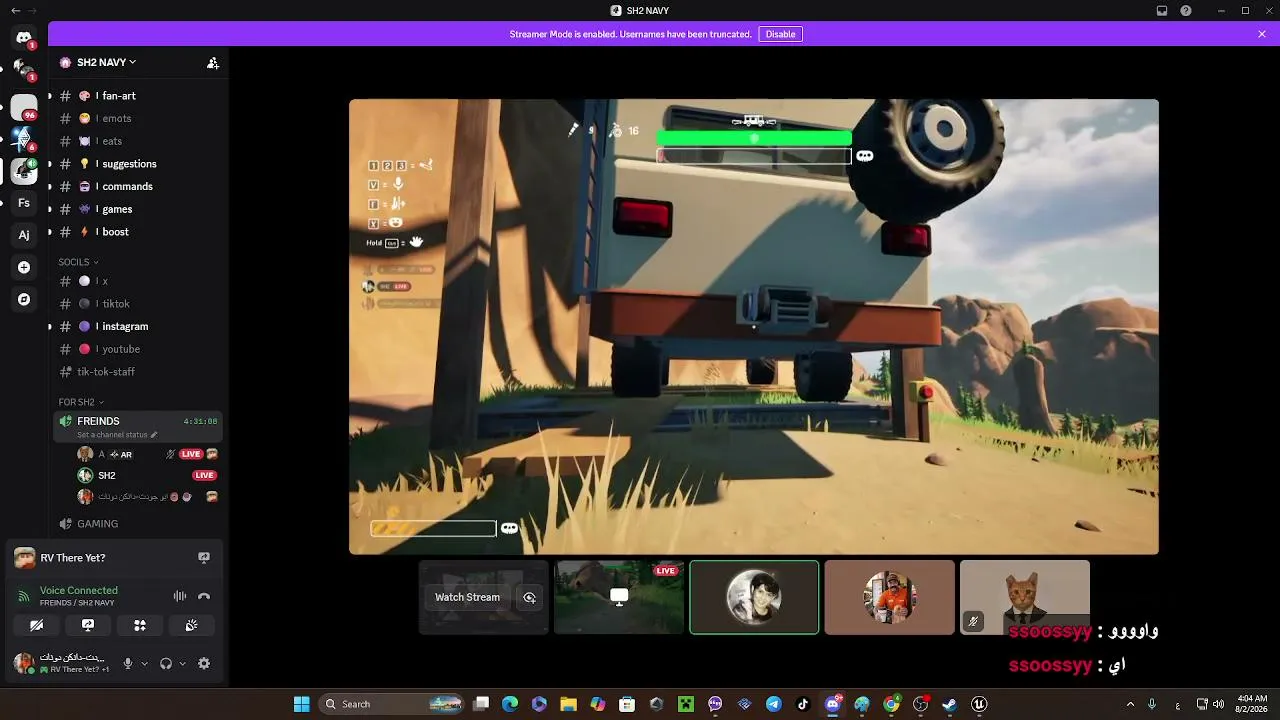Open the tiktok channel

click(137, 304)
